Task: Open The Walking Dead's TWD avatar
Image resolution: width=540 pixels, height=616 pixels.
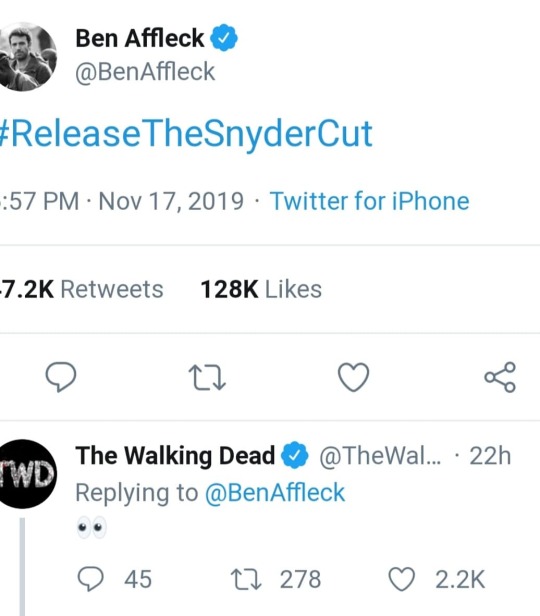Action: pos(26,474)
